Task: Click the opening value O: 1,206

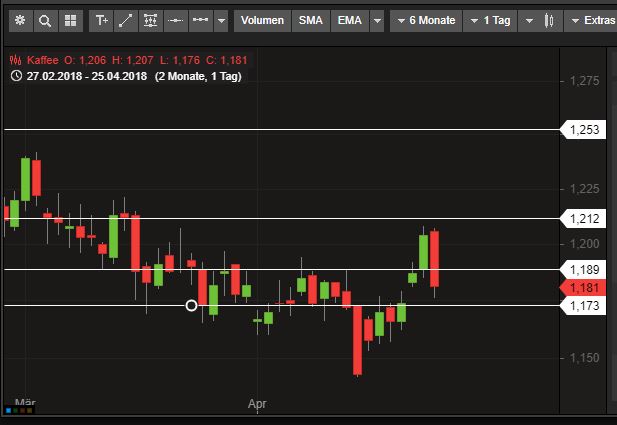Action: [85, 60]
